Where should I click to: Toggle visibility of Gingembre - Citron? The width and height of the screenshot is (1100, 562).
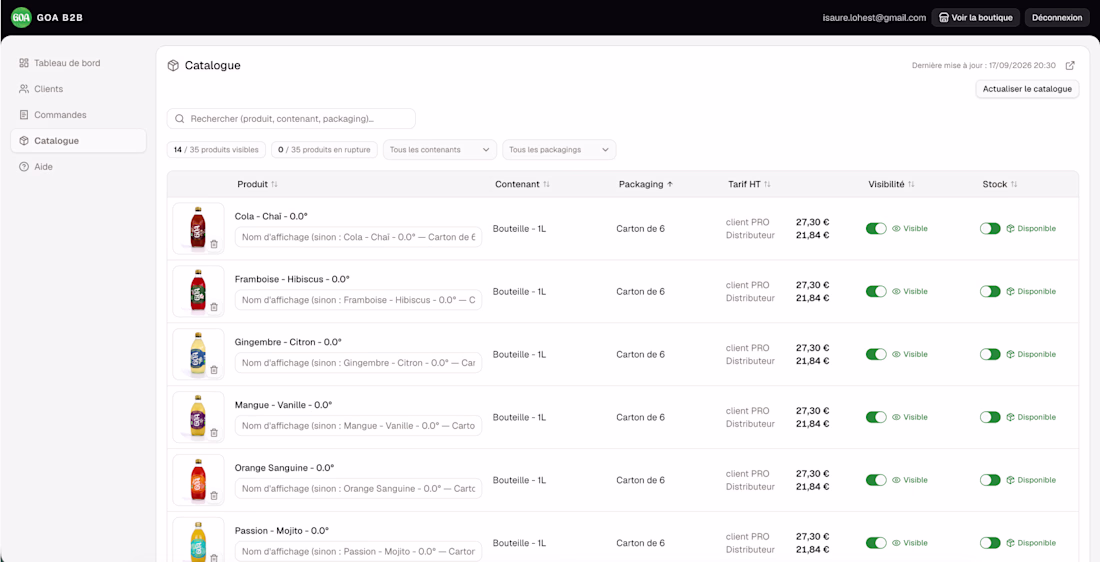tap(876, 354)
